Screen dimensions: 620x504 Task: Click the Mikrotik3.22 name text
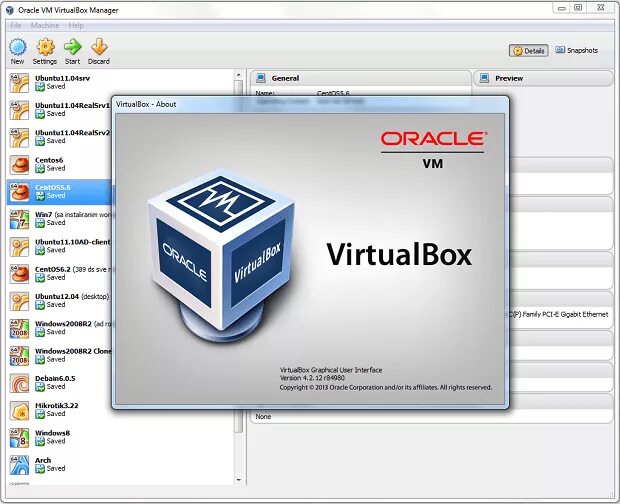(57, 406)
